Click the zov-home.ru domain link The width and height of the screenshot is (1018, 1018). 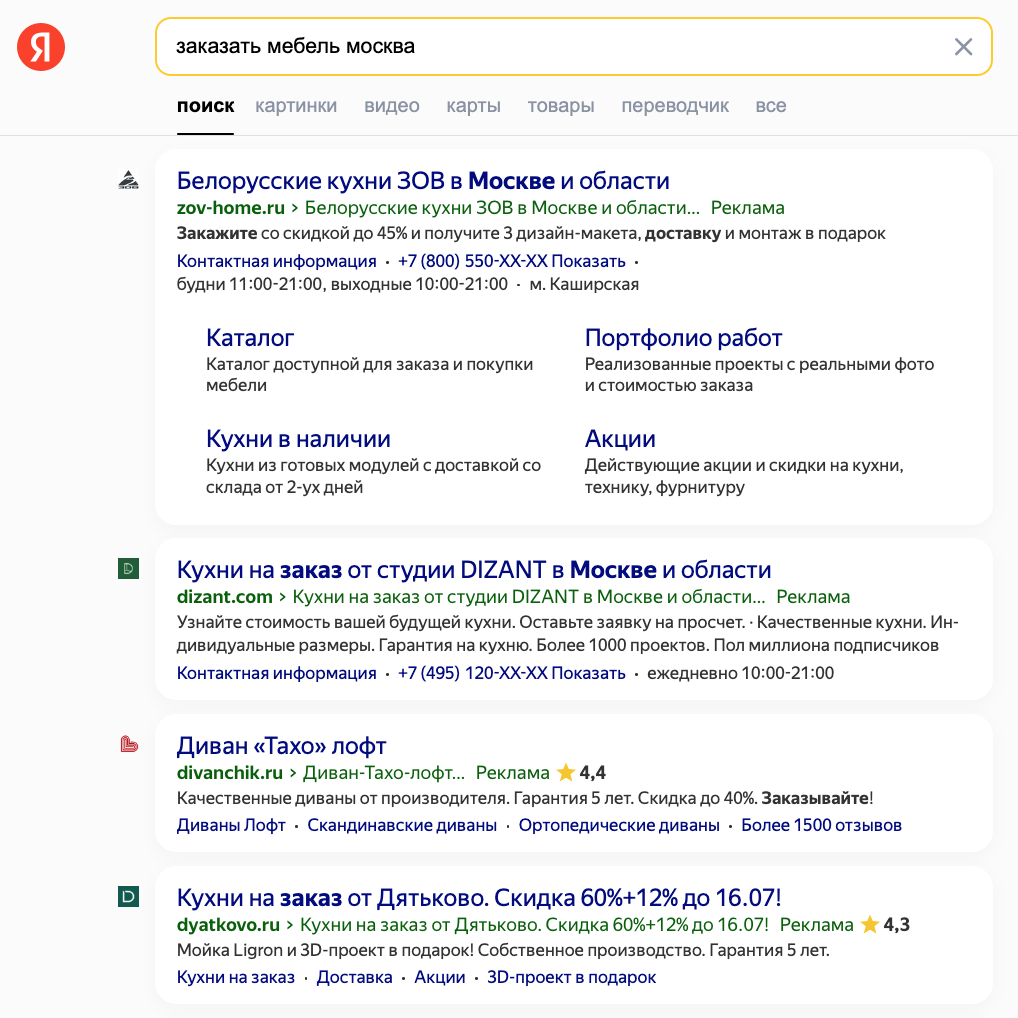point(230,208)
